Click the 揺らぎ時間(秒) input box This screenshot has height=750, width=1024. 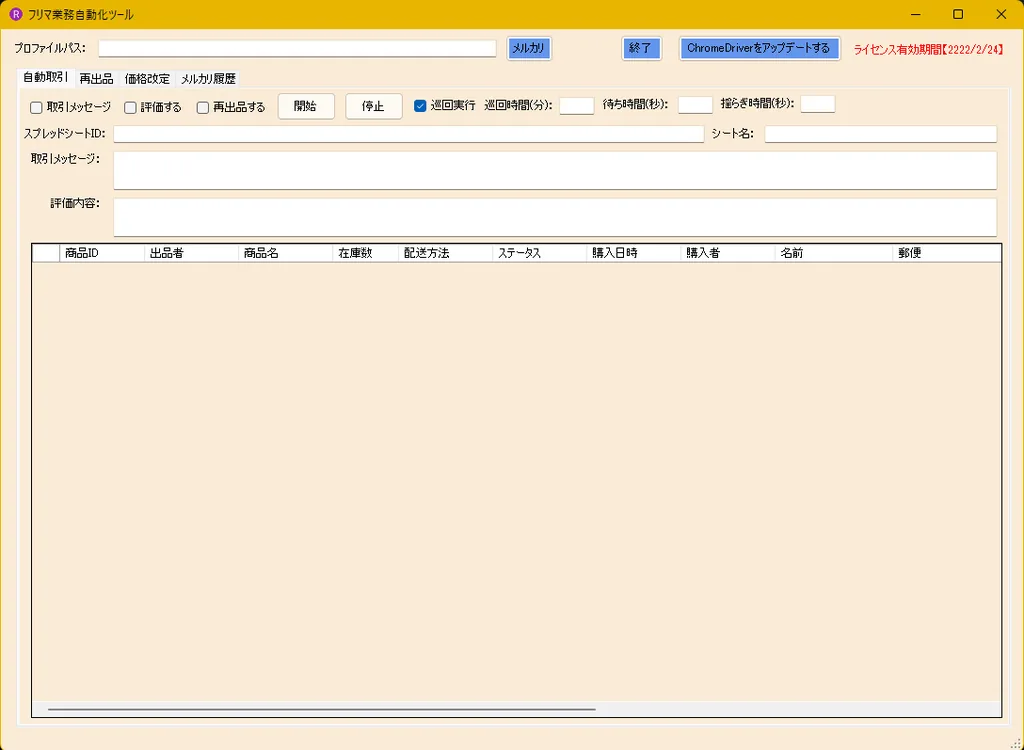point(818,104)
